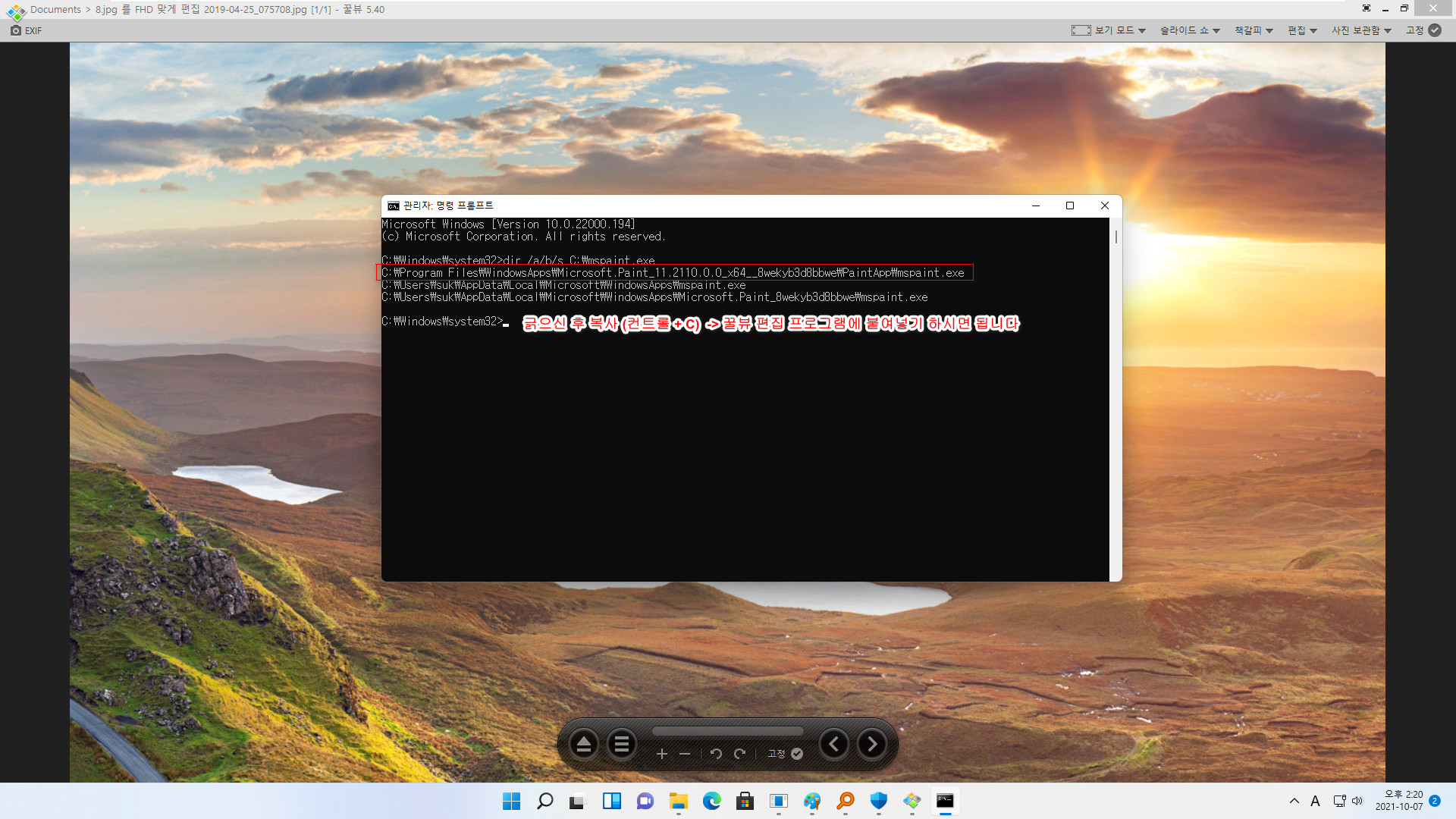Open the 편집 edit dropdown menu
Image resolution: width=1456 pixels, height=819 pixels.
click(x=1302, y=30)
